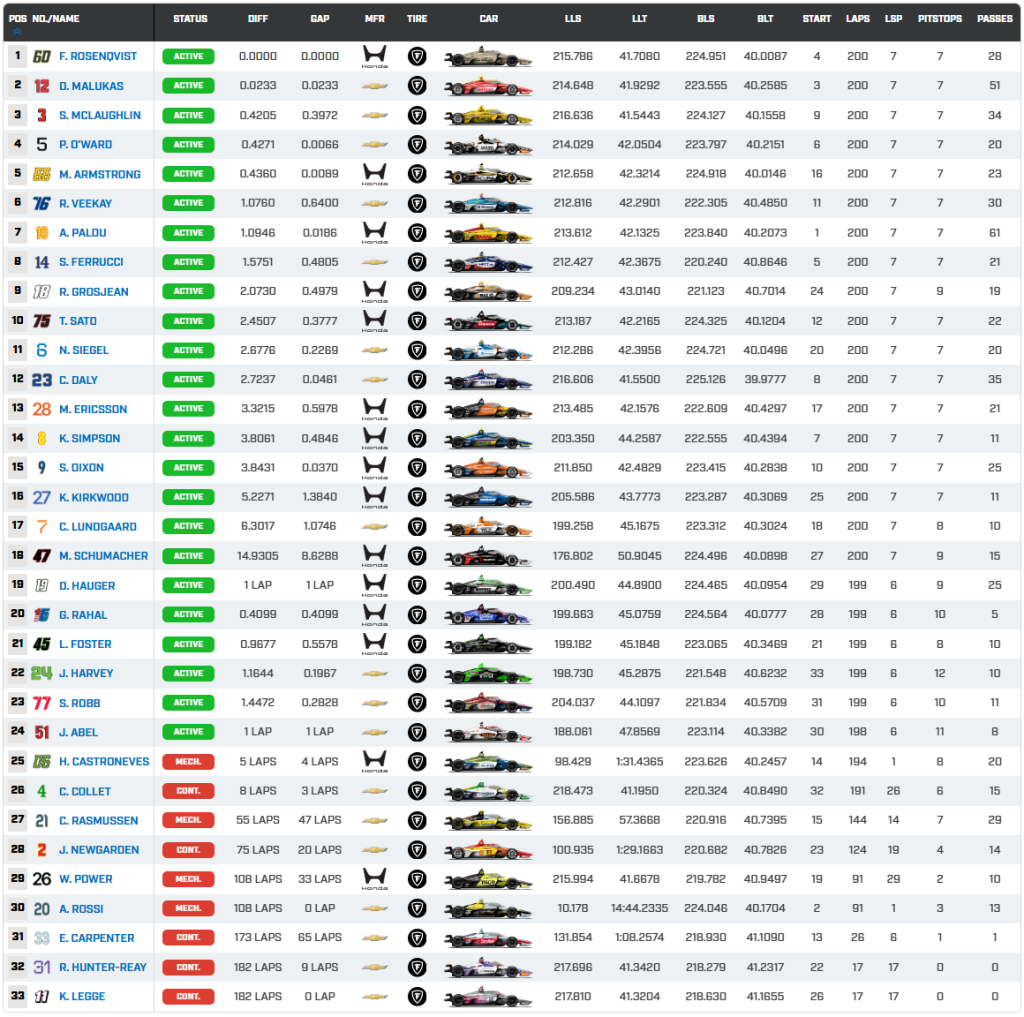The width and height of the screenshot is (1024, 1017).
Task: Sort by the BLT column header
Action: click(765, 19)
